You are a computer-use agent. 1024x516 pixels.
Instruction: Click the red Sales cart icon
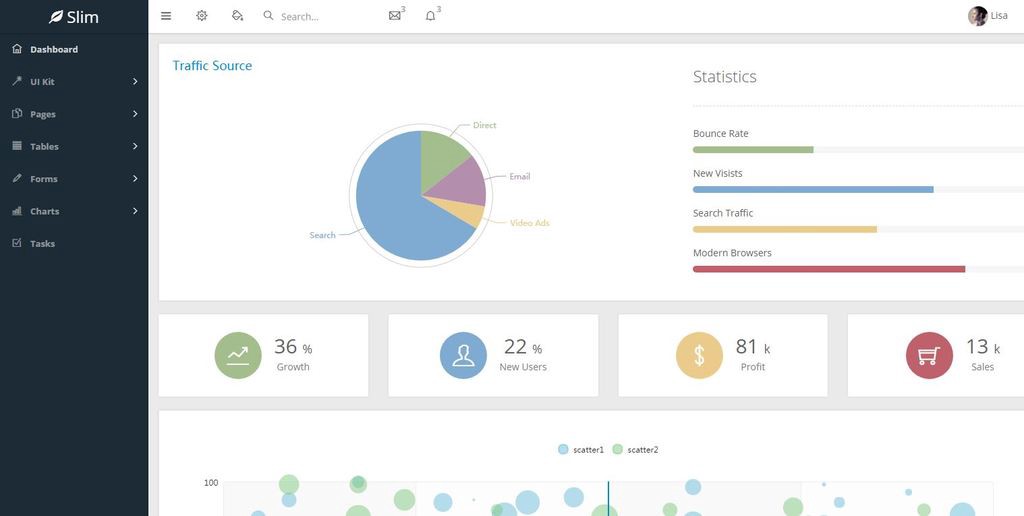coord(929,355)
